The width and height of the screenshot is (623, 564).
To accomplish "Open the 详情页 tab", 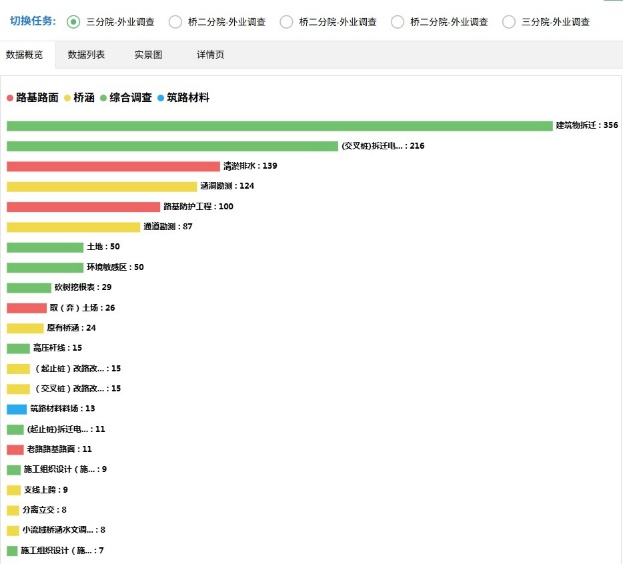I will (x=210, y=54).
